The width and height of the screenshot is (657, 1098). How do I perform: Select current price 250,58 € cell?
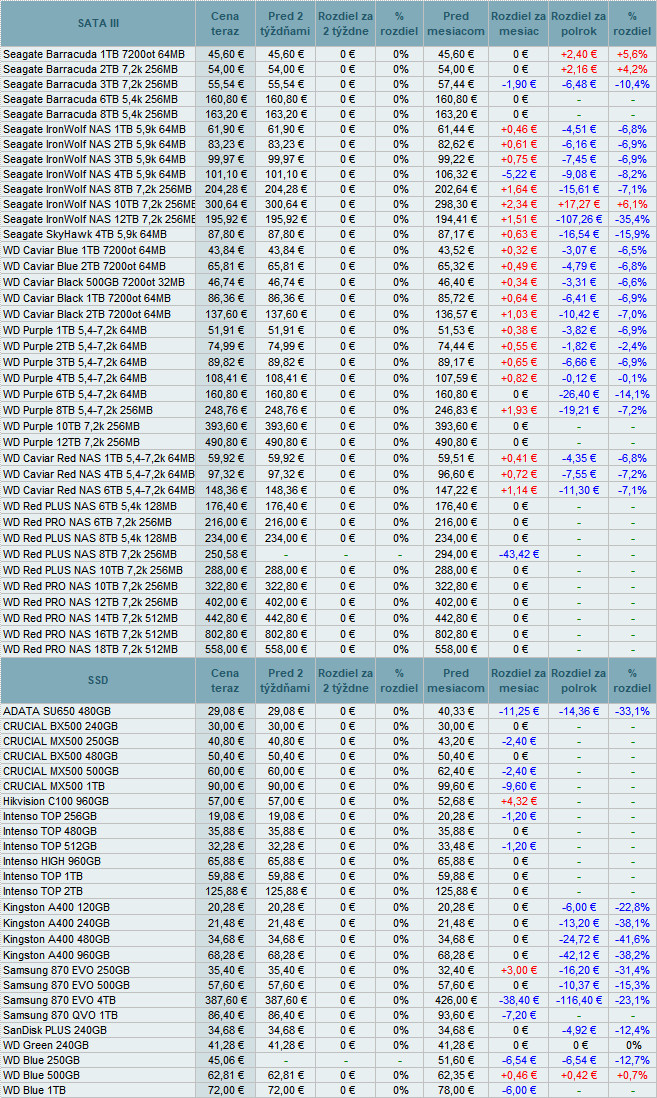pos(226,554)
